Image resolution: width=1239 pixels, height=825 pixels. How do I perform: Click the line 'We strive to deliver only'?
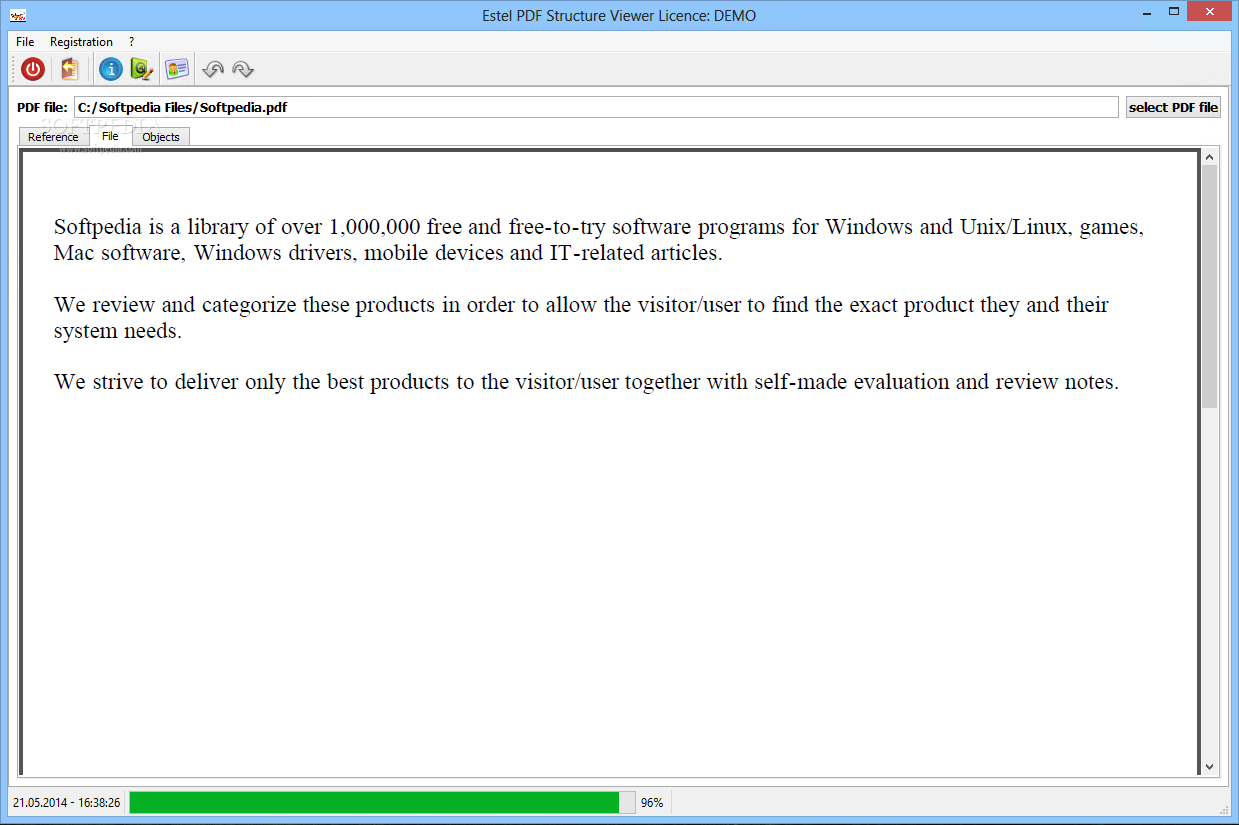pyautogui.click(x=586, y=382)
